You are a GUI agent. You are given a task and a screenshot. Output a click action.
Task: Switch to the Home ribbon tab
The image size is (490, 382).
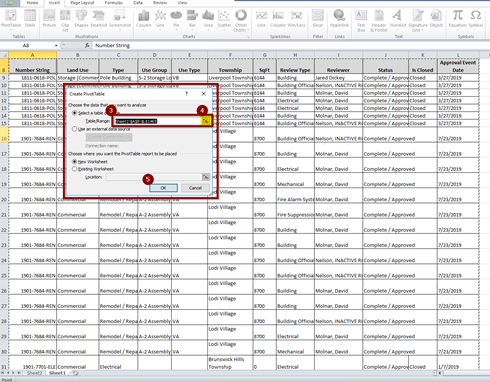[32, 3]
